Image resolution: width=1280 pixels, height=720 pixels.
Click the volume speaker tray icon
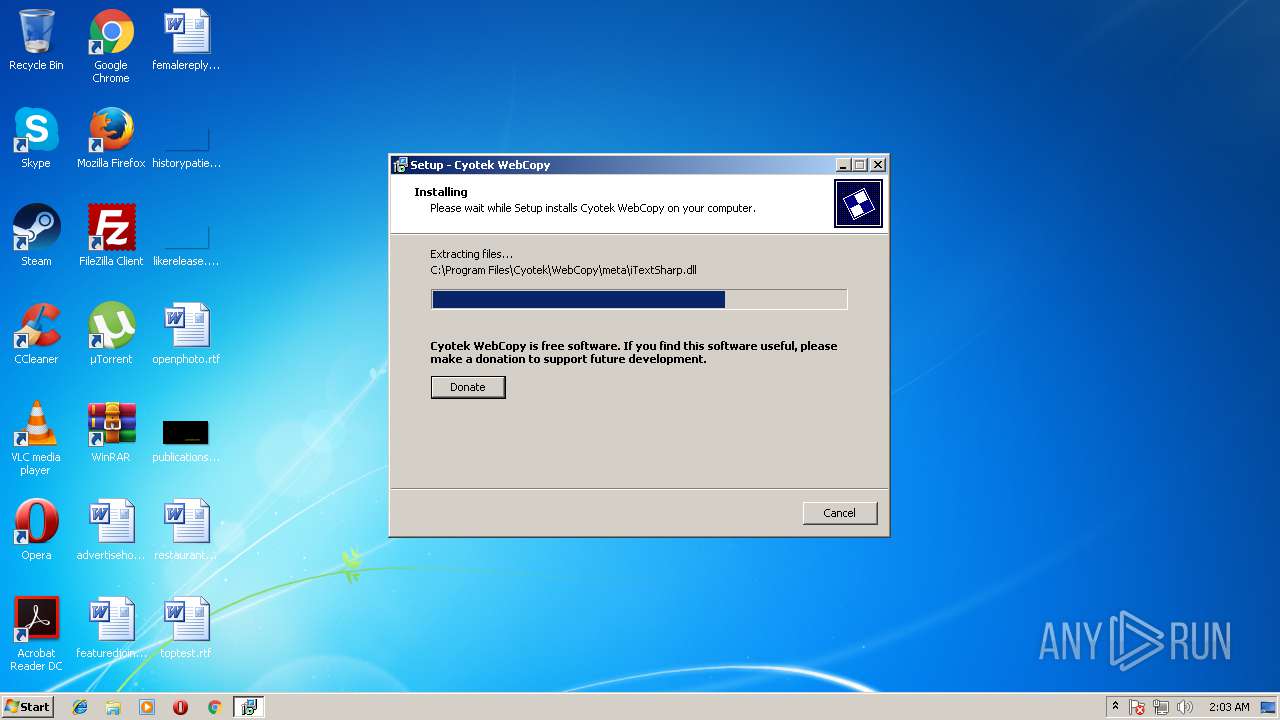click(1185, 707)
